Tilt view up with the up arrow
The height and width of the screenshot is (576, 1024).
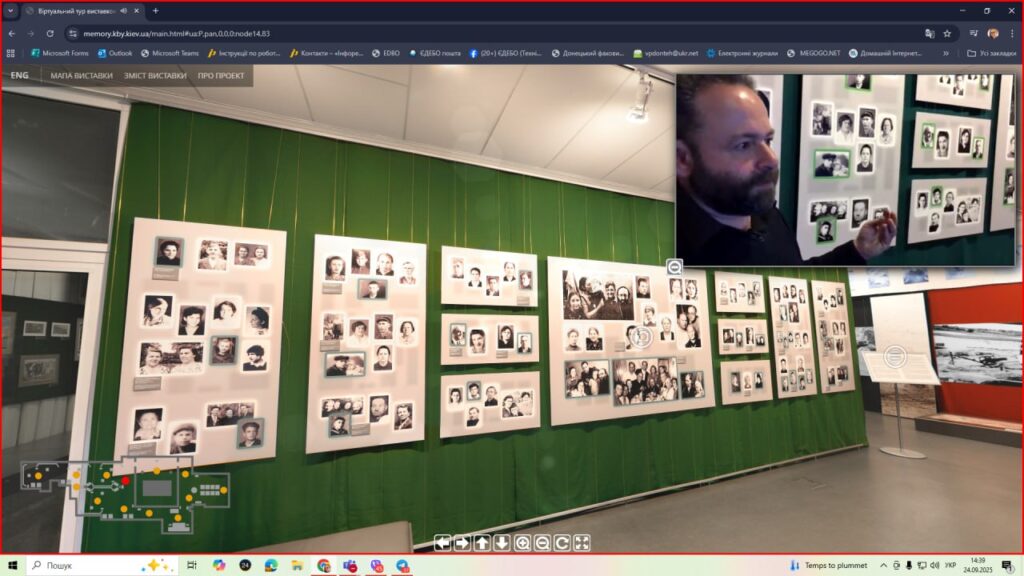482,543
